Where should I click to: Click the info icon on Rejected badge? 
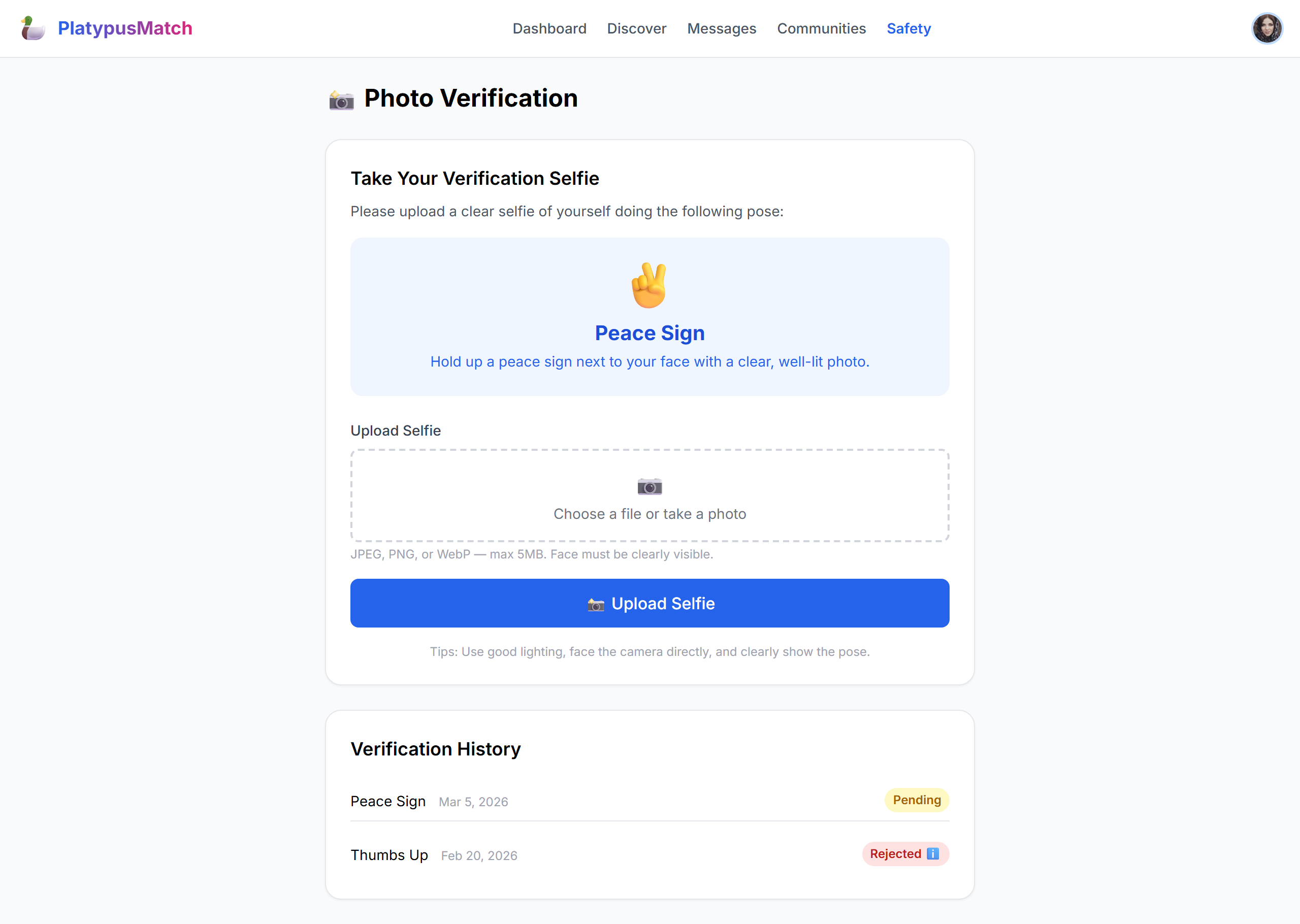click(x=932, y=853)
